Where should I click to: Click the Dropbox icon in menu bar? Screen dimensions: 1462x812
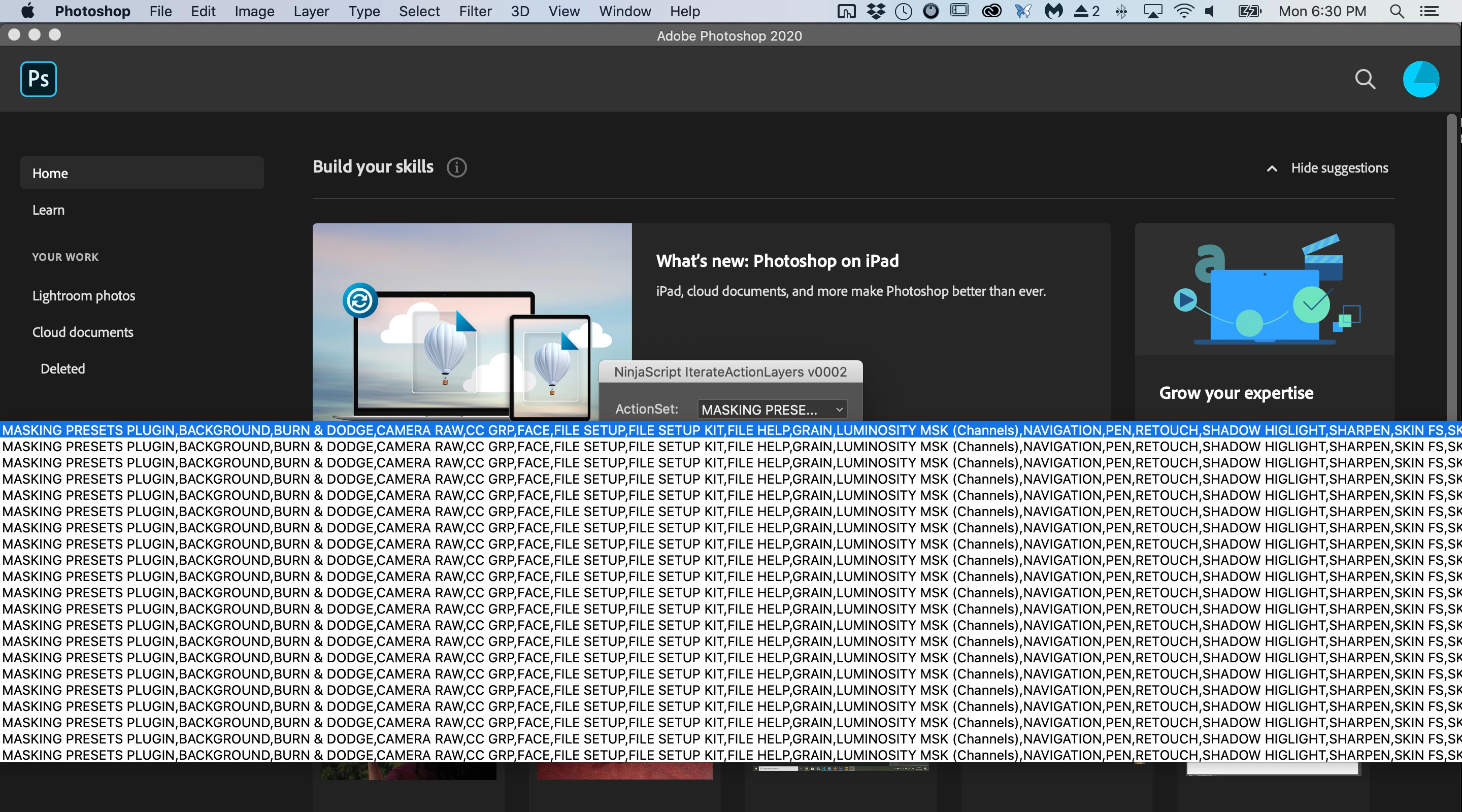tap(876, 11)
